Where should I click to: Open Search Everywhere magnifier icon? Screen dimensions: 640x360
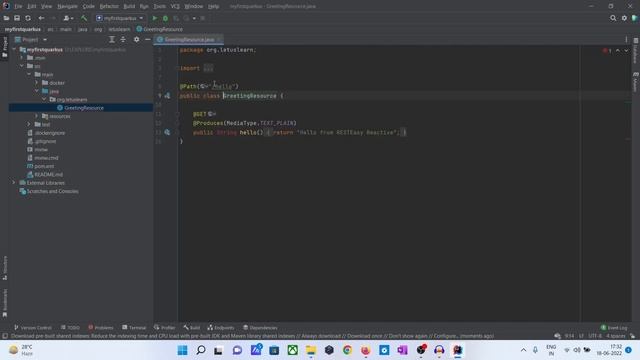tap(613, 18)
